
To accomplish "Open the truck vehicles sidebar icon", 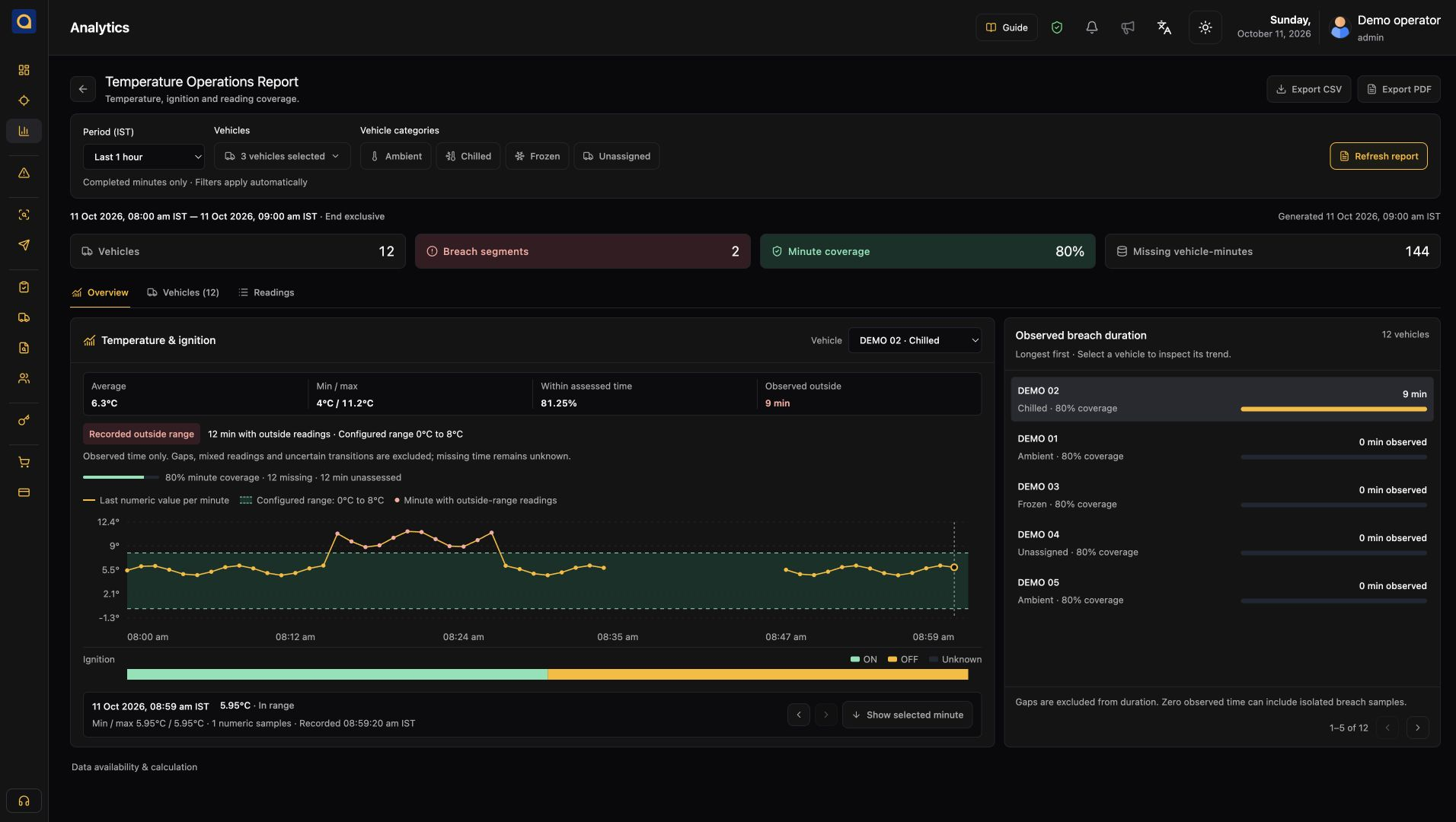I will [x=24, y=317].
